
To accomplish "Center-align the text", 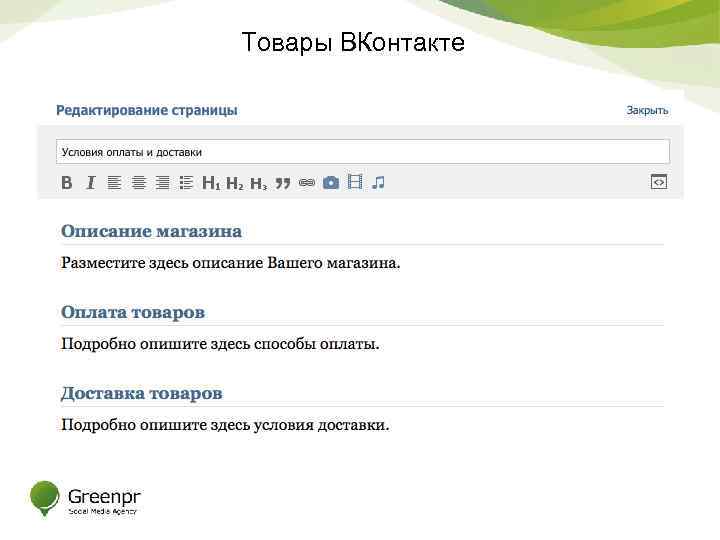I will point(139,183).
